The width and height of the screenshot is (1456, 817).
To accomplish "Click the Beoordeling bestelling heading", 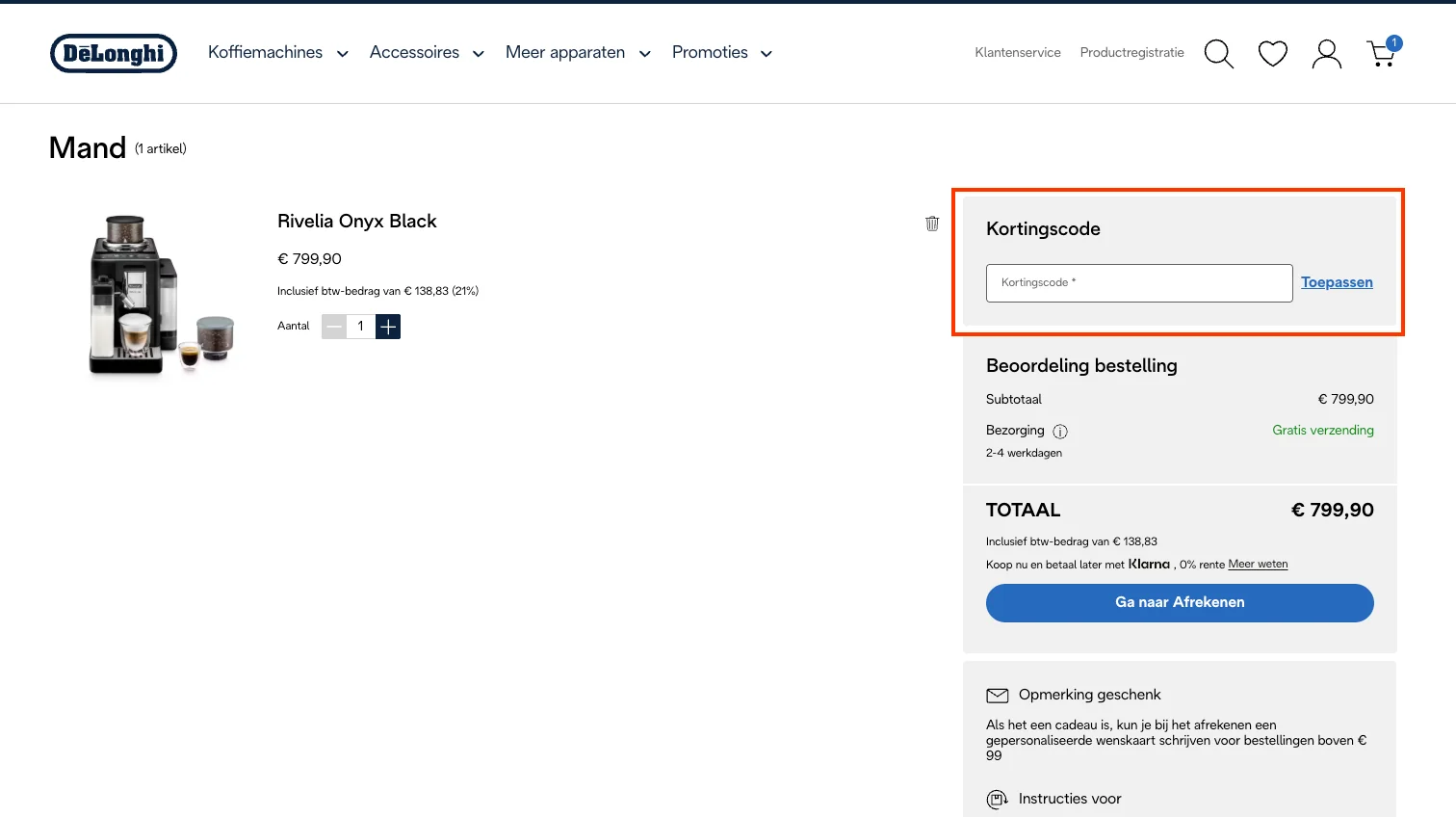I will pos(1081,366).
